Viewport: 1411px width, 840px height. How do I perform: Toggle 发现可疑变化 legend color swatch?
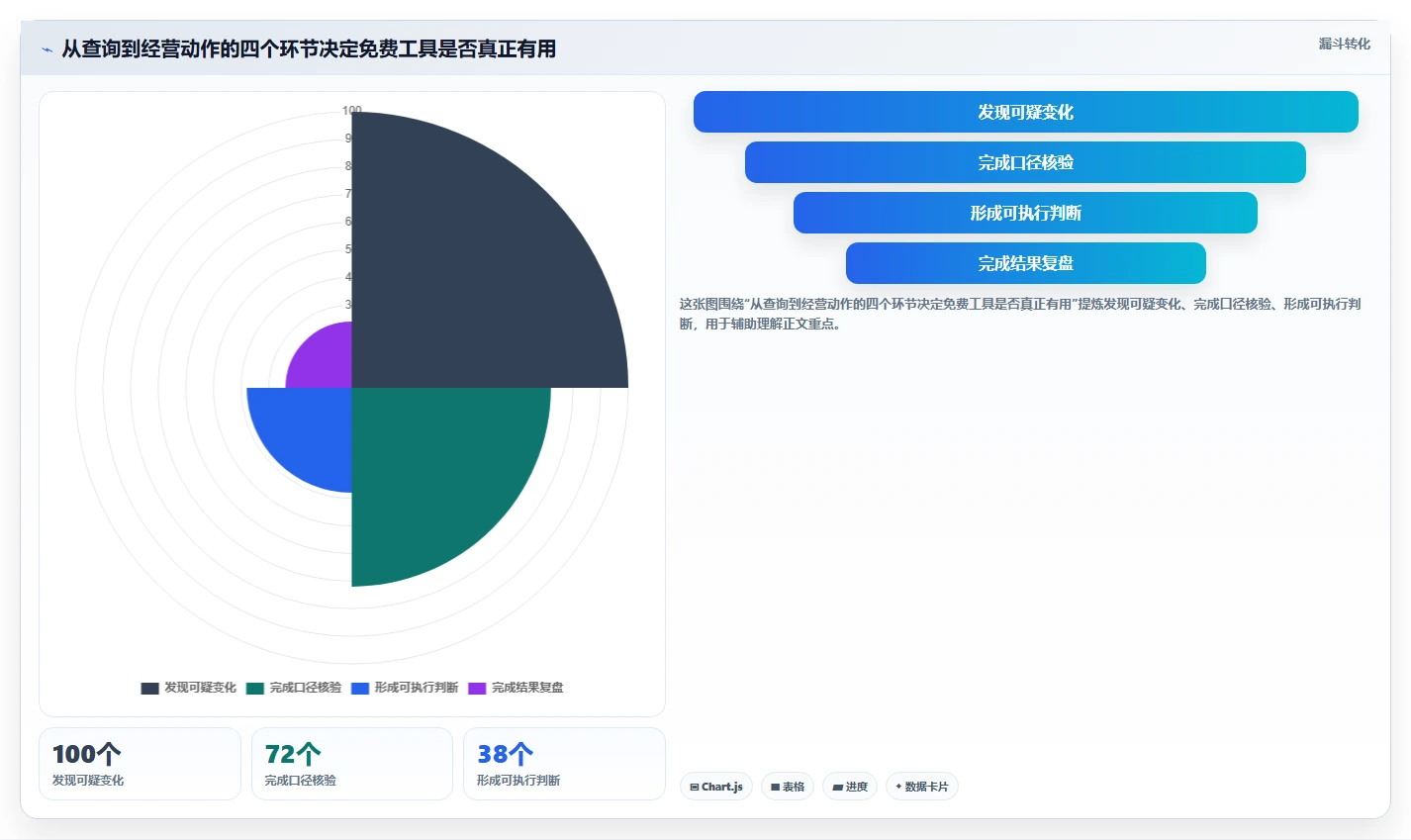pos(149,688)
